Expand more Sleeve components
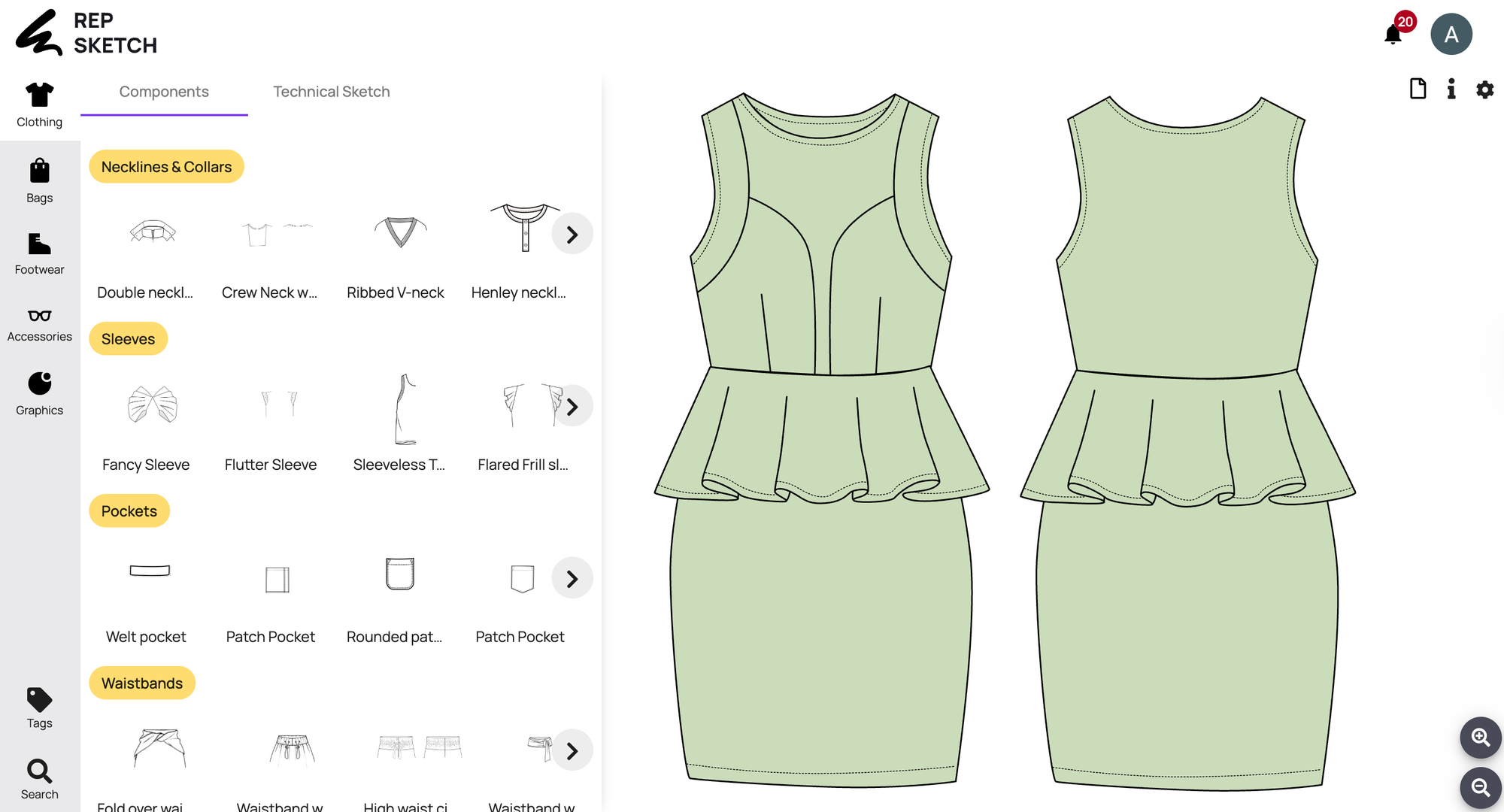Viewport: 1504px width, 812px height. tap(572, 406)
